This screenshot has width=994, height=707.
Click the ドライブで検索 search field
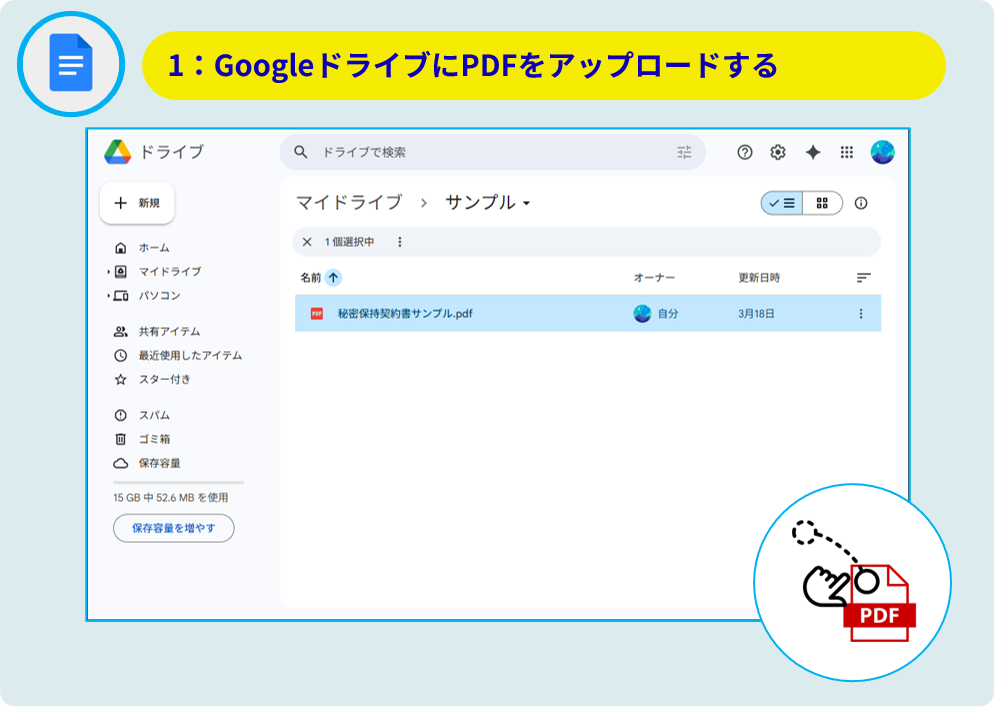click(x=490, y=152)
